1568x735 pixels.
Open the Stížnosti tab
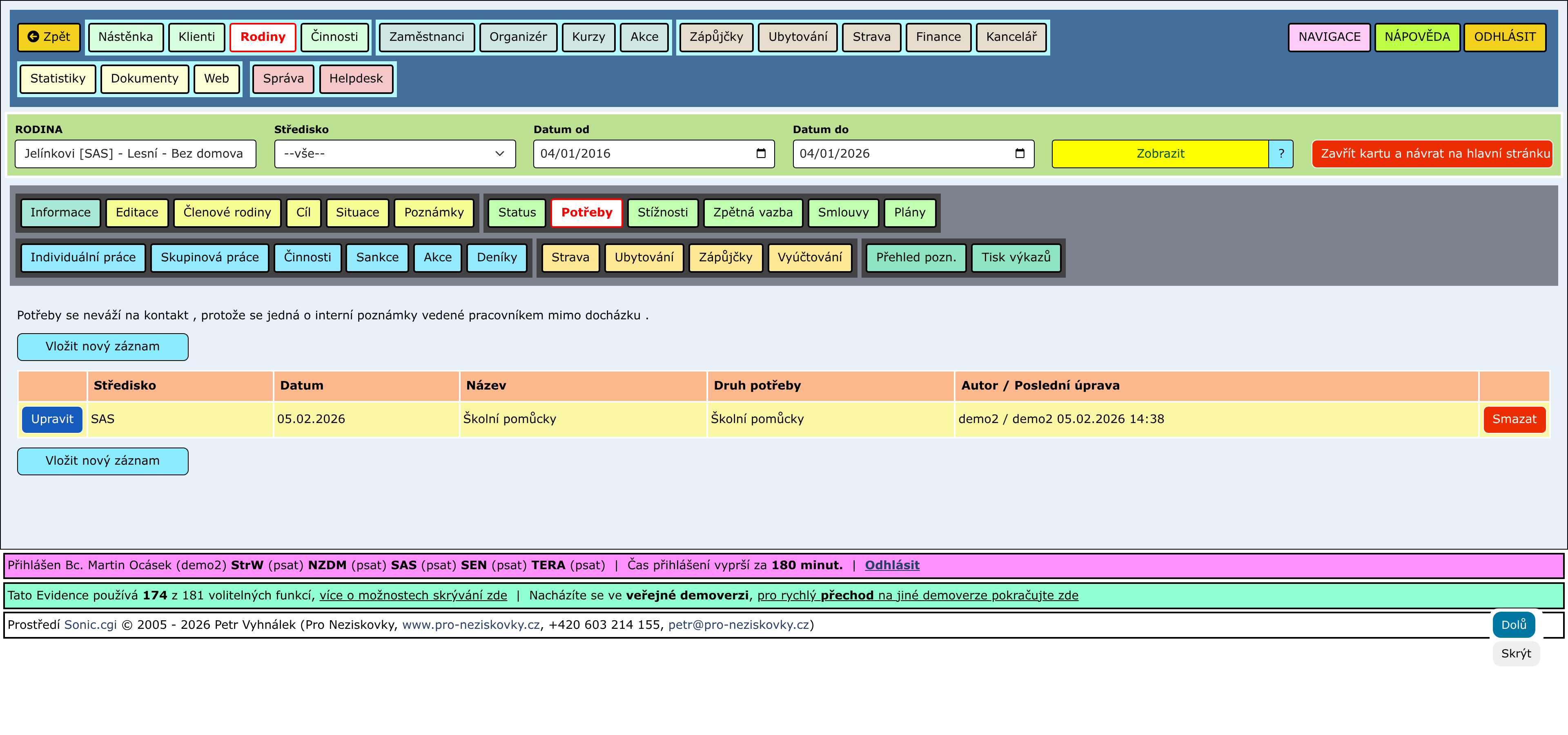[662, 213]
